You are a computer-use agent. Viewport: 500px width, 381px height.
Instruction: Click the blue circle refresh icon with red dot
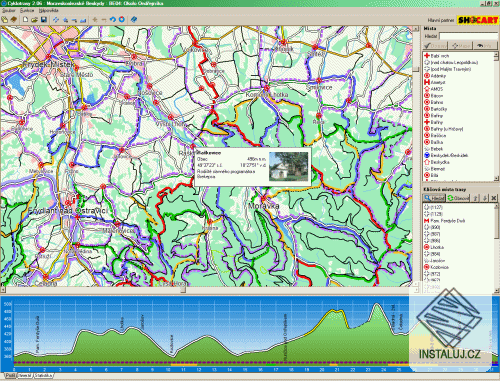(x=122, y=19)
